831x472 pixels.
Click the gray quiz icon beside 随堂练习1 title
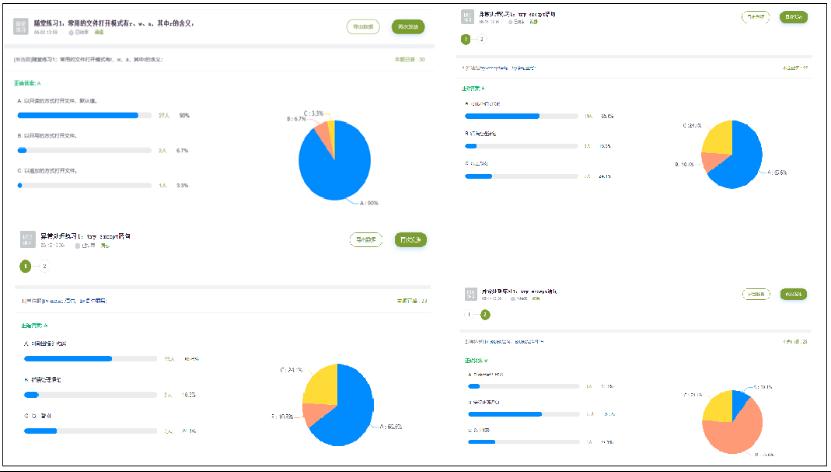(22, 27)
